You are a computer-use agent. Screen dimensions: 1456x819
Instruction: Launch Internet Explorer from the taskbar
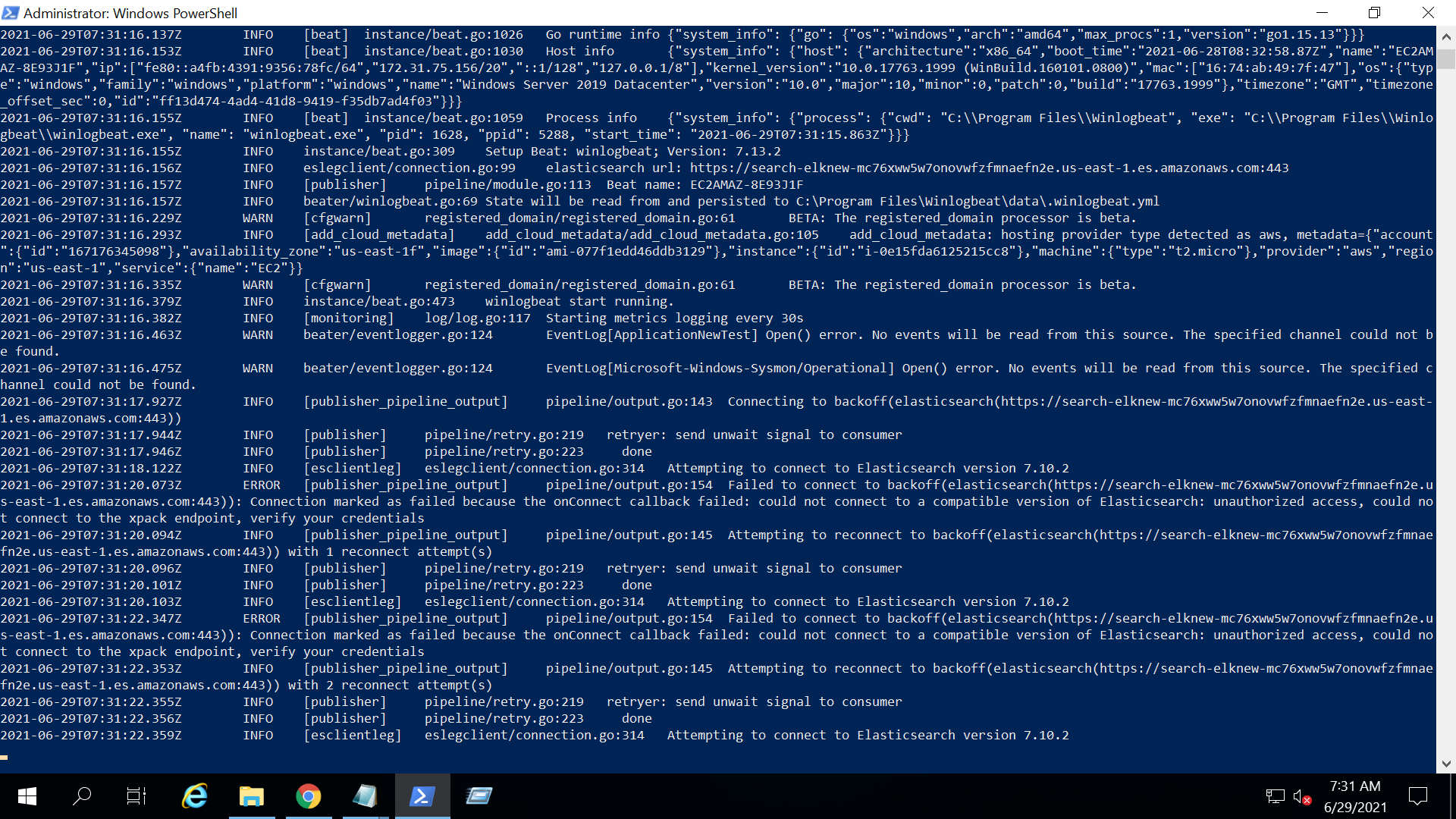[195, 796]
